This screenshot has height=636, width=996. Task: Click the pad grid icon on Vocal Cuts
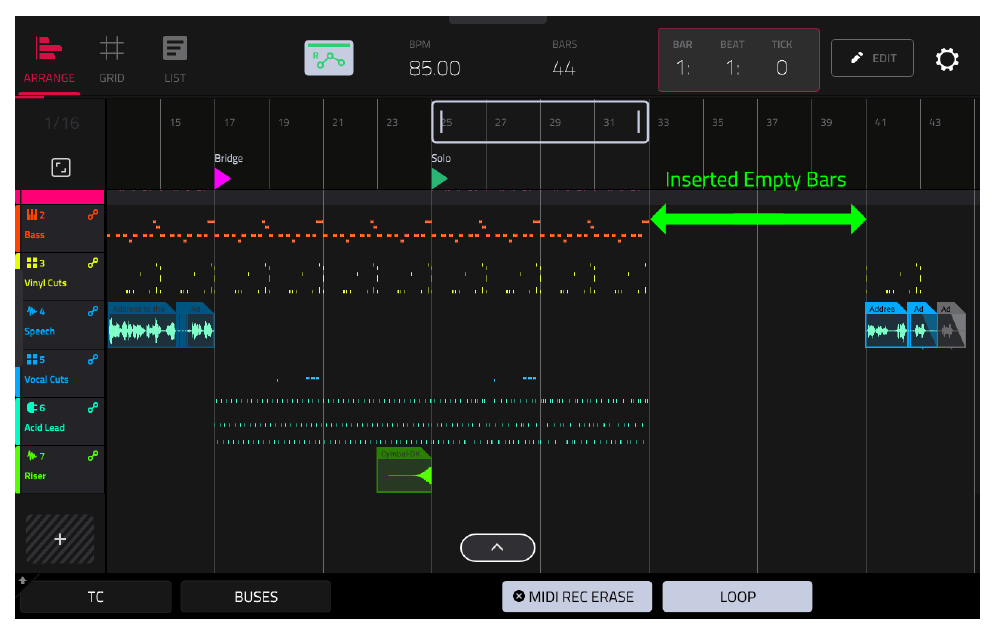tap(32, 359)
